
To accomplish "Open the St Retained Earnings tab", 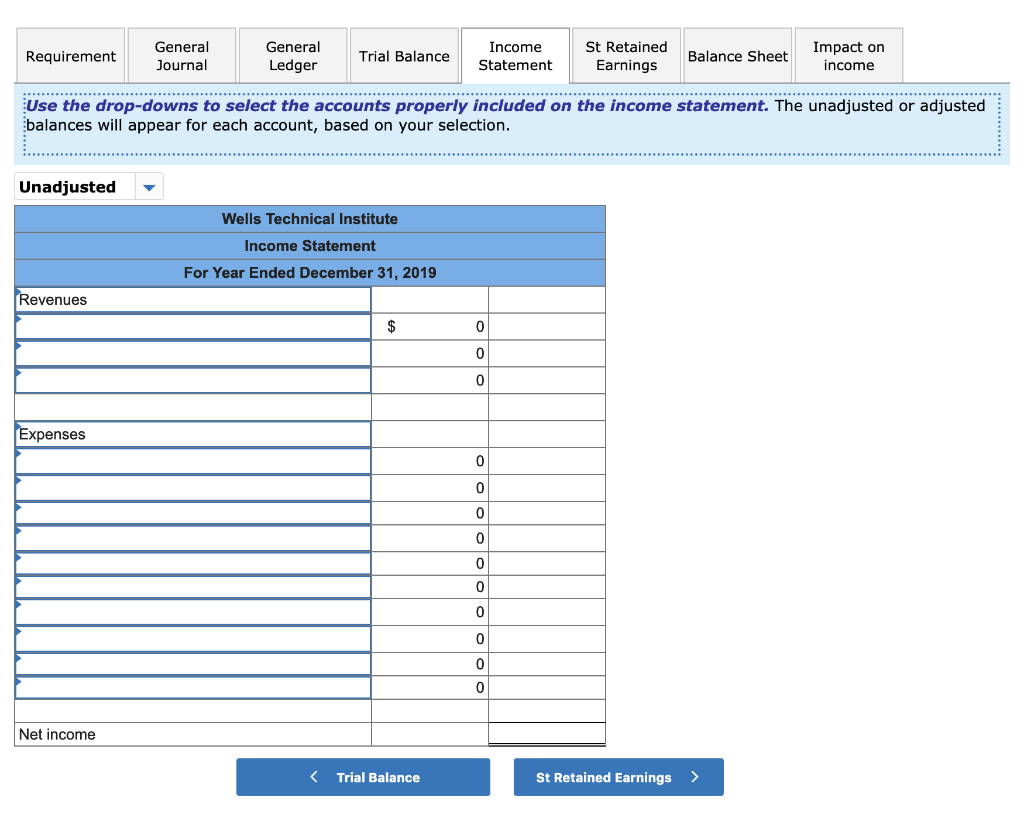I will [626, 55].
